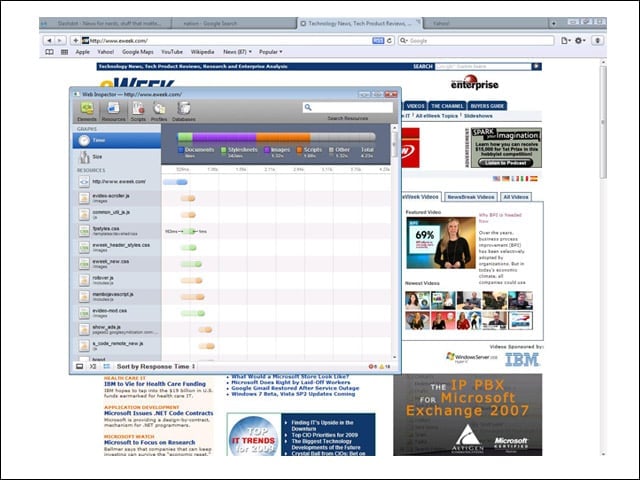The width and height of the screenshot is (640, 480).
Task: Click the add bookmark plus button
Action: (x=76, y=40)
